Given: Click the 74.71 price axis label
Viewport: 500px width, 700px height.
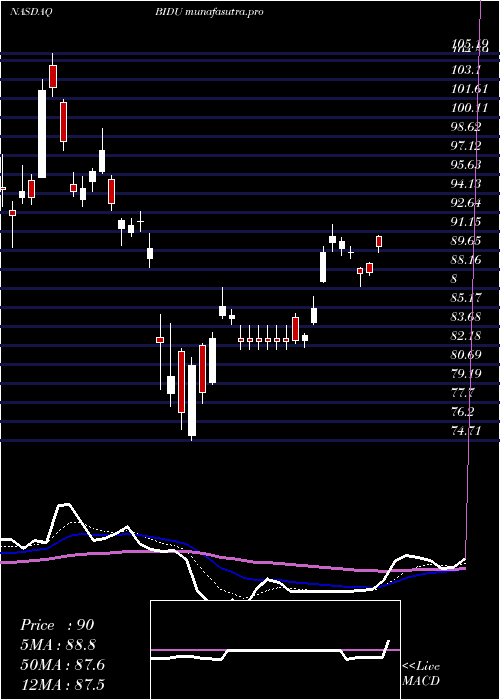Looking at the screenshot, I should (467, 431).
